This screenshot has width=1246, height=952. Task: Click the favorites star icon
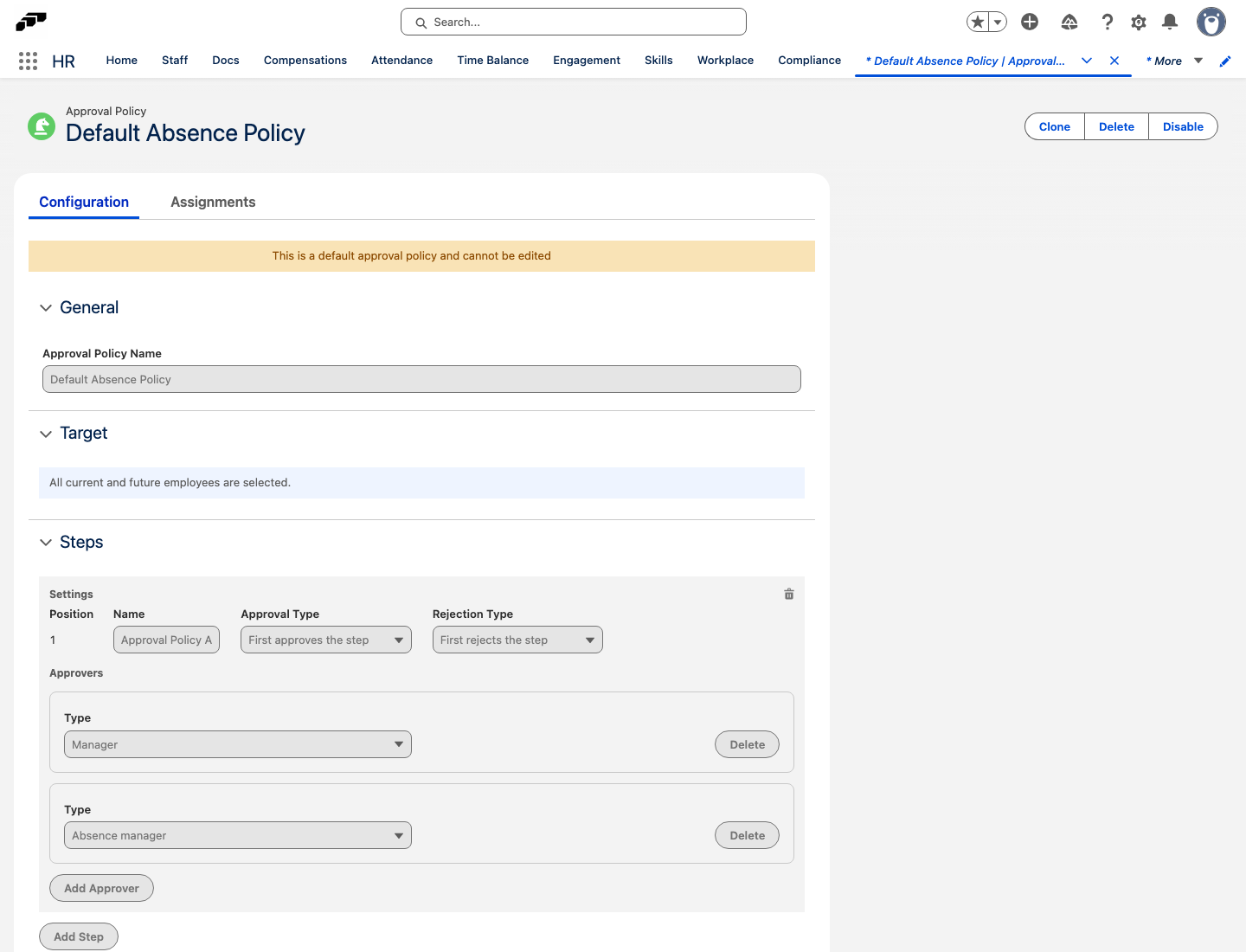[978, 23]
